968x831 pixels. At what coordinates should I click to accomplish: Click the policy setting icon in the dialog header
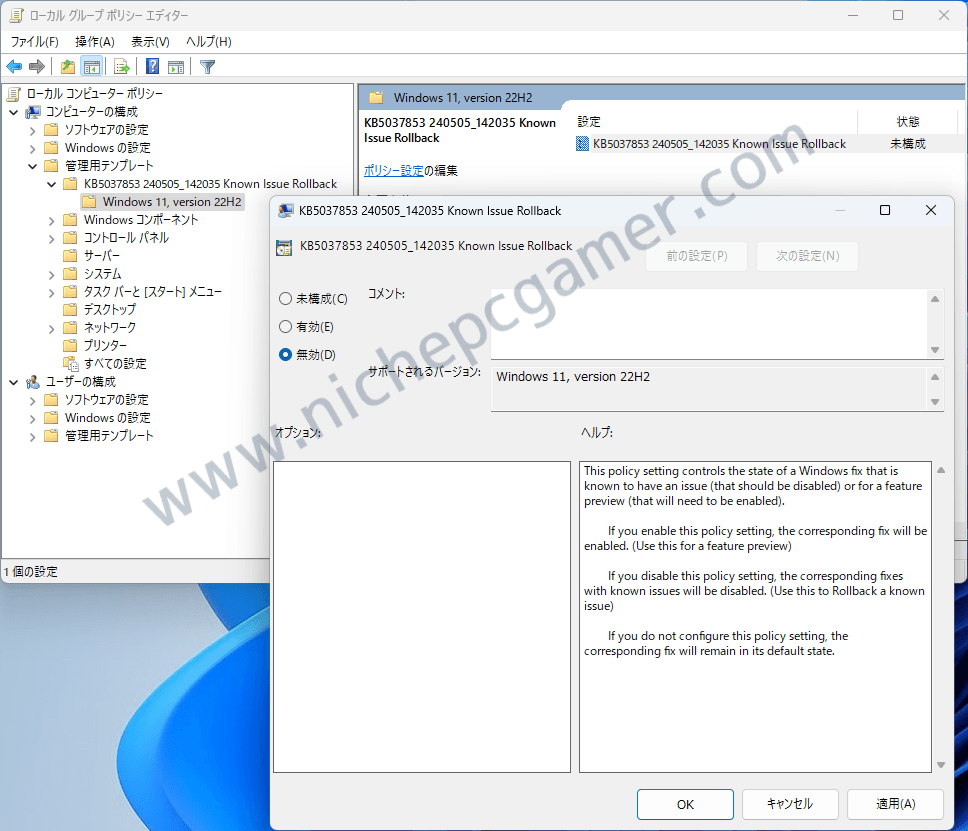pyautogui.click(x=284, y=248)
